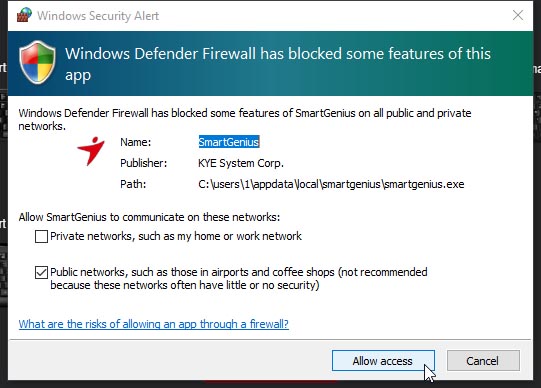This screenshot has width=541, height=388.
Task: Click the smartgenius.exe path text
Action: point(331,184)
